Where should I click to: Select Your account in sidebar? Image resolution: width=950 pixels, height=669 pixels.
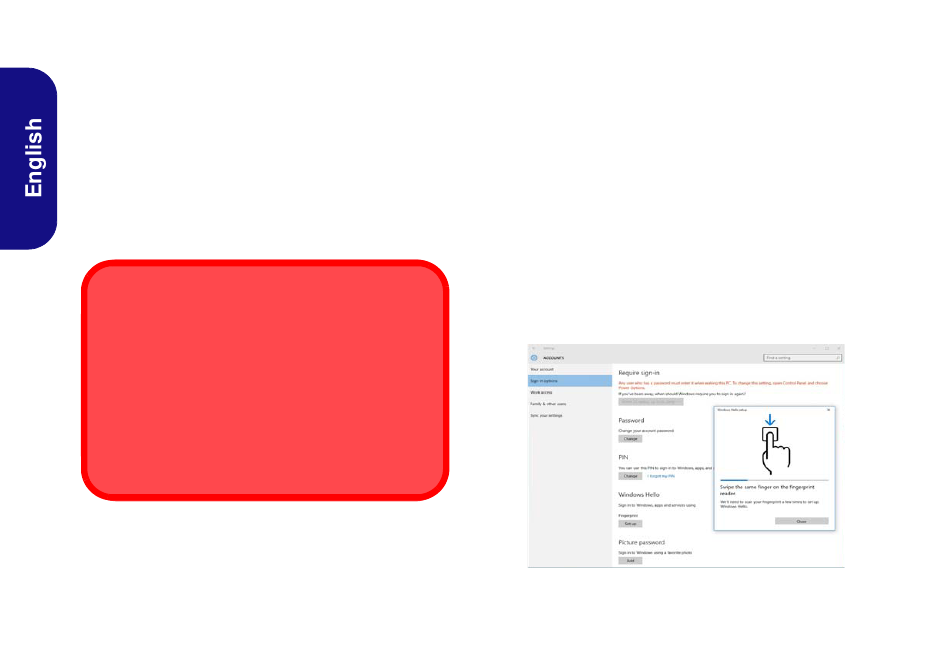(542, 369)
